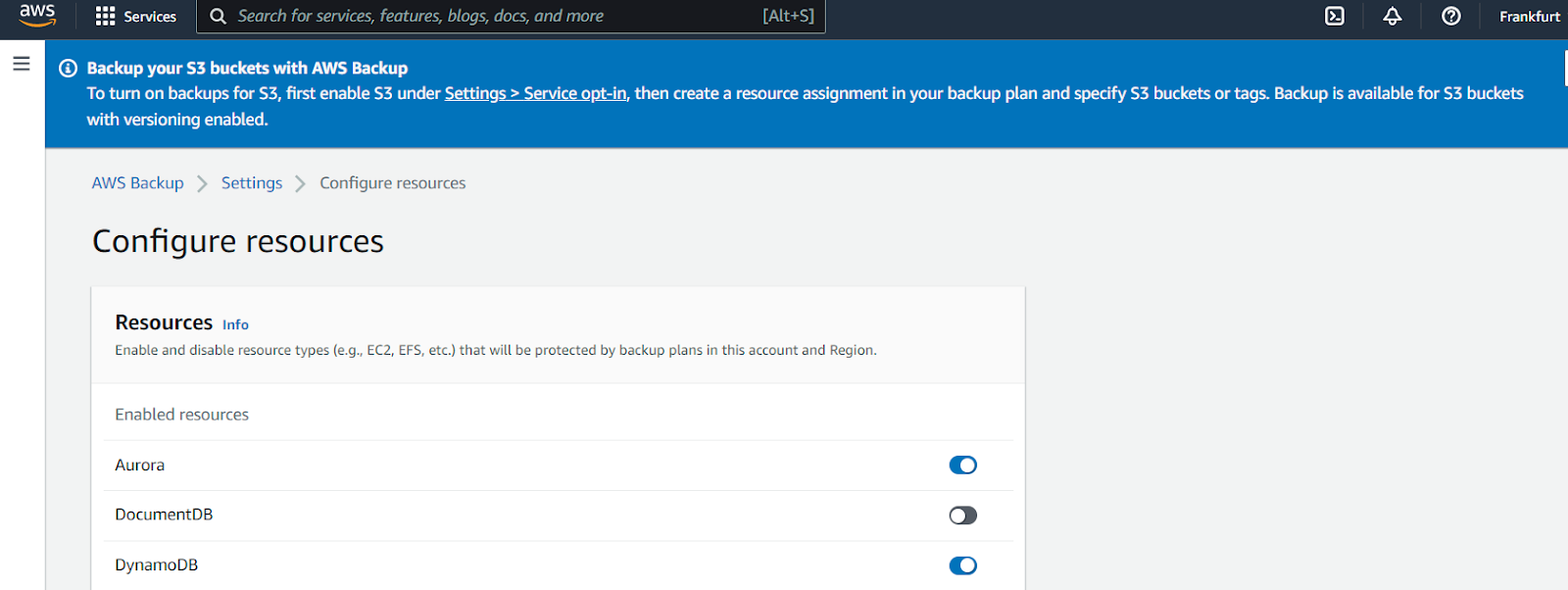Follow the Settings > Service opt-in link

(535, 94)
